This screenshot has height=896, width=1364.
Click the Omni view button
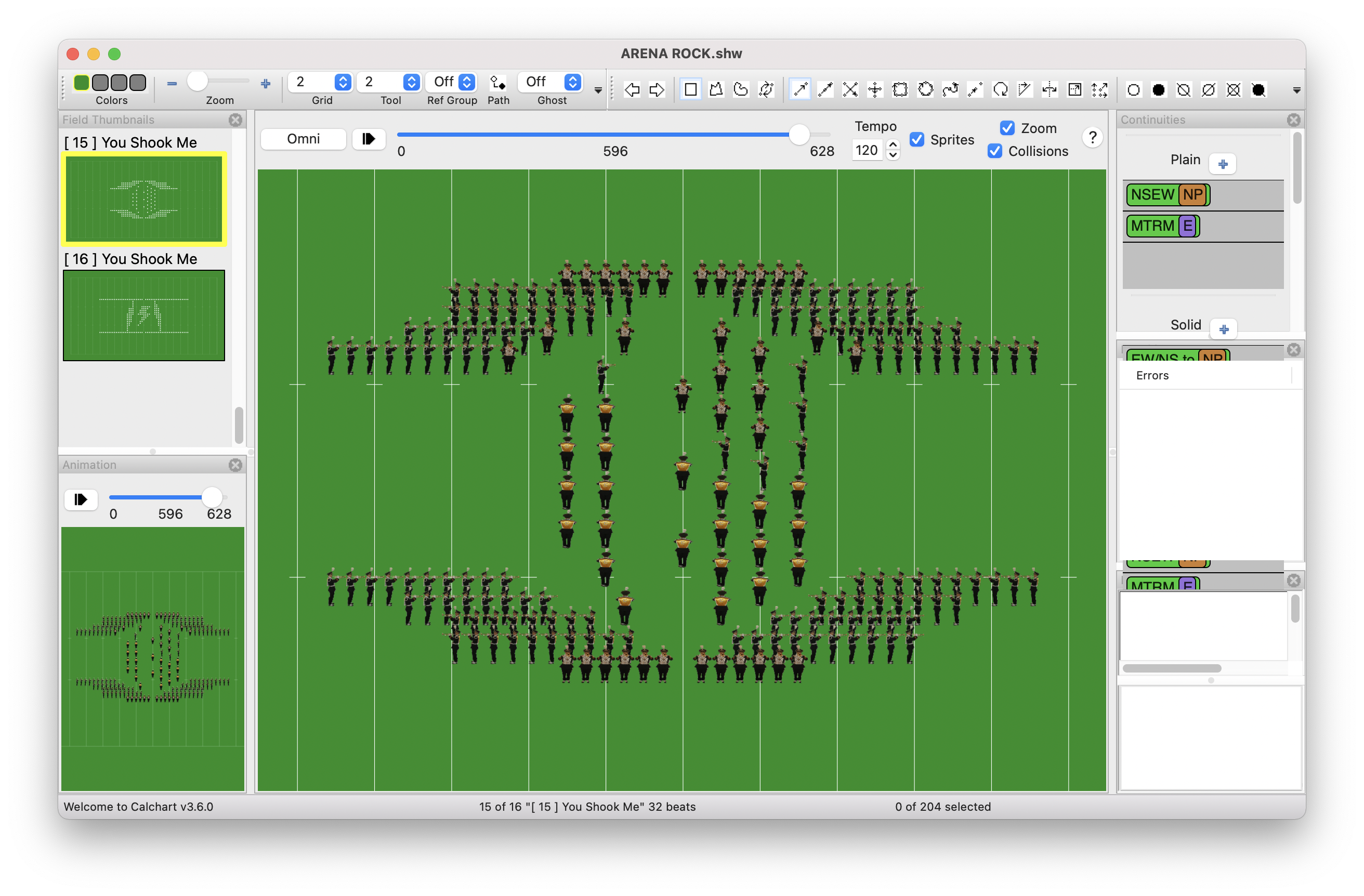point(303,139)
